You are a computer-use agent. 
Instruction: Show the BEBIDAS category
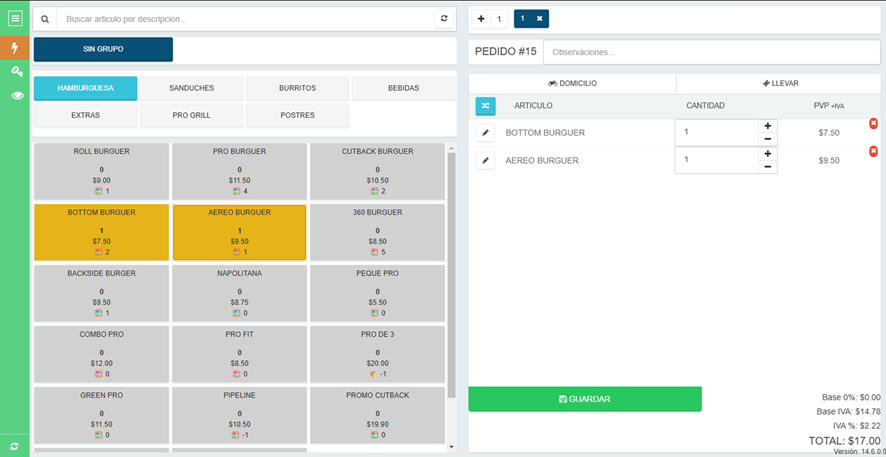[403, 88]
